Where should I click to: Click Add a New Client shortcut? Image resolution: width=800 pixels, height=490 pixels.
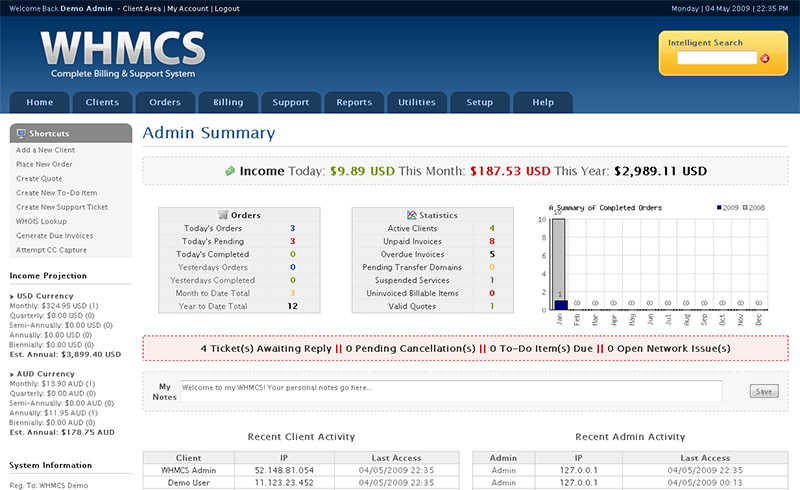45,150
